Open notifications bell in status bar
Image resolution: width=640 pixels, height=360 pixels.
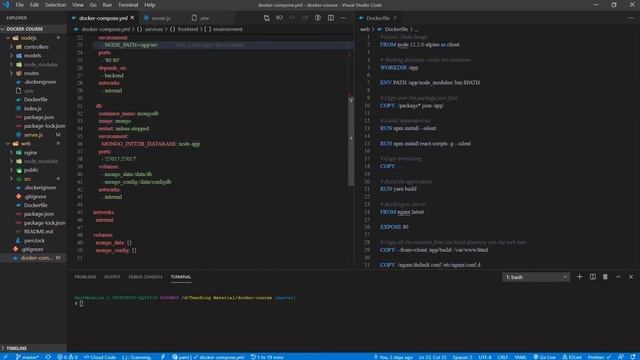click(x=633, y=357)
